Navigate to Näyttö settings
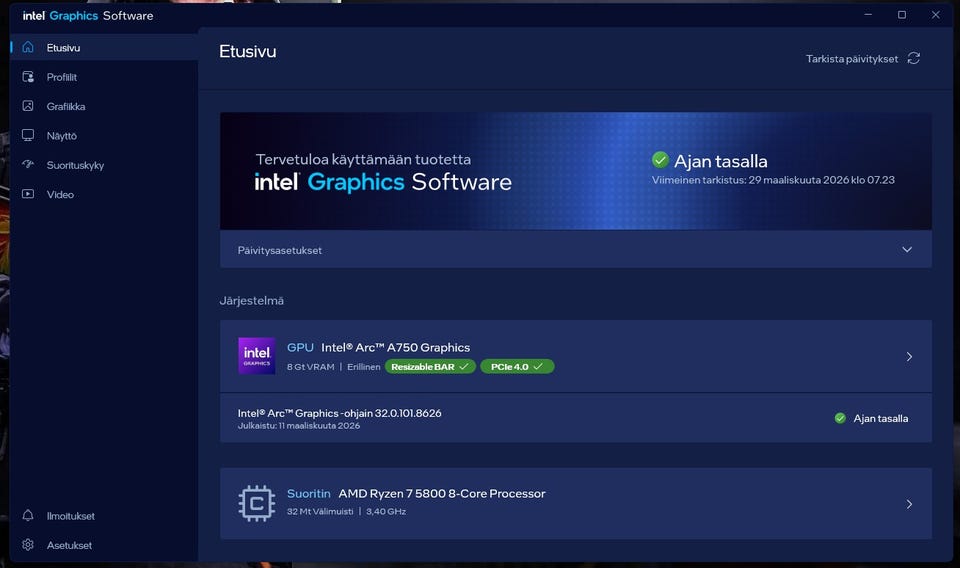Viewport: 960px width, 568px height. pyautogui.click(x=62, y=136)
